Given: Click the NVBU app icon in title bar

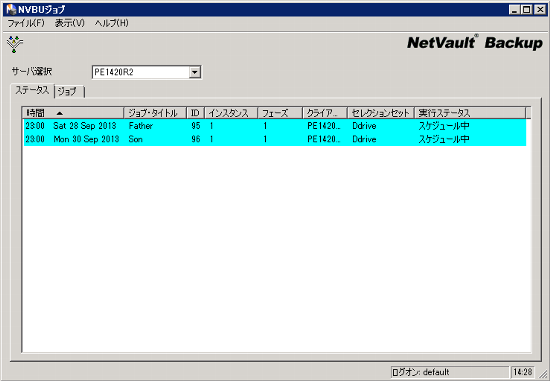Looking at the screenshot, I should point(11,9).
